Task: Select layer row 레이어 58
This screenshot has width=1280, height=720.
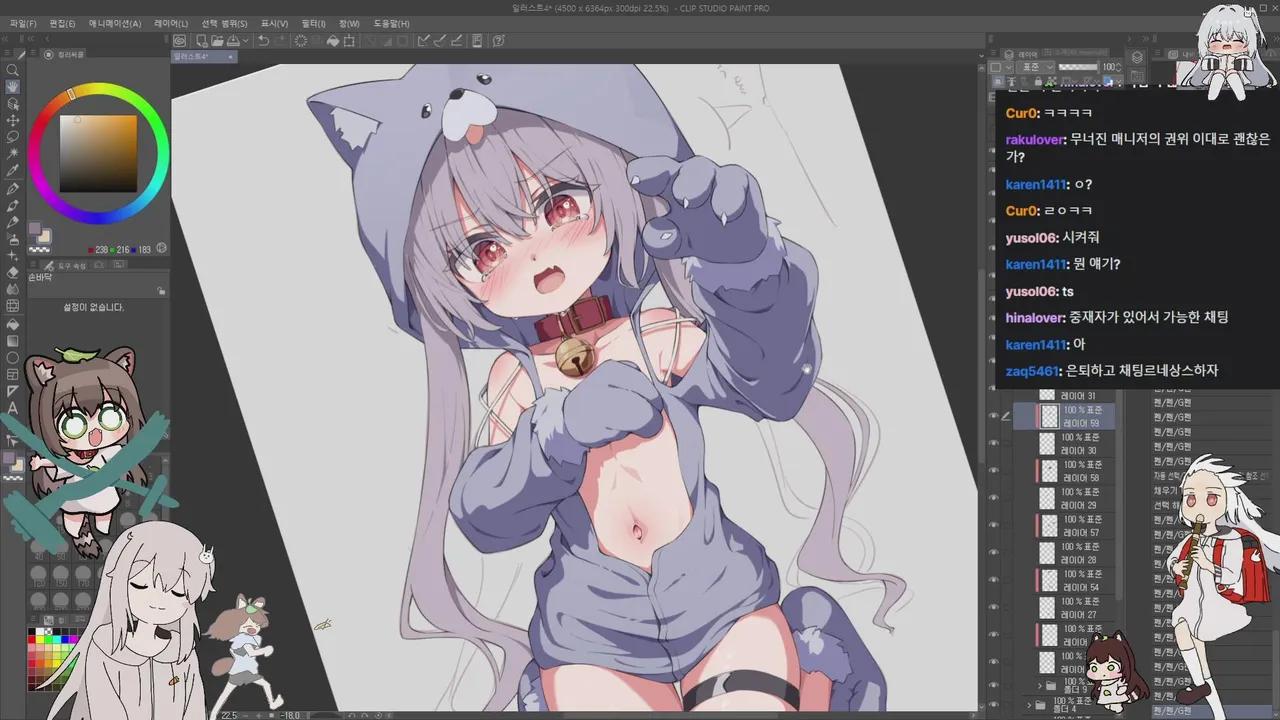Action: [x=1065, y=471]
